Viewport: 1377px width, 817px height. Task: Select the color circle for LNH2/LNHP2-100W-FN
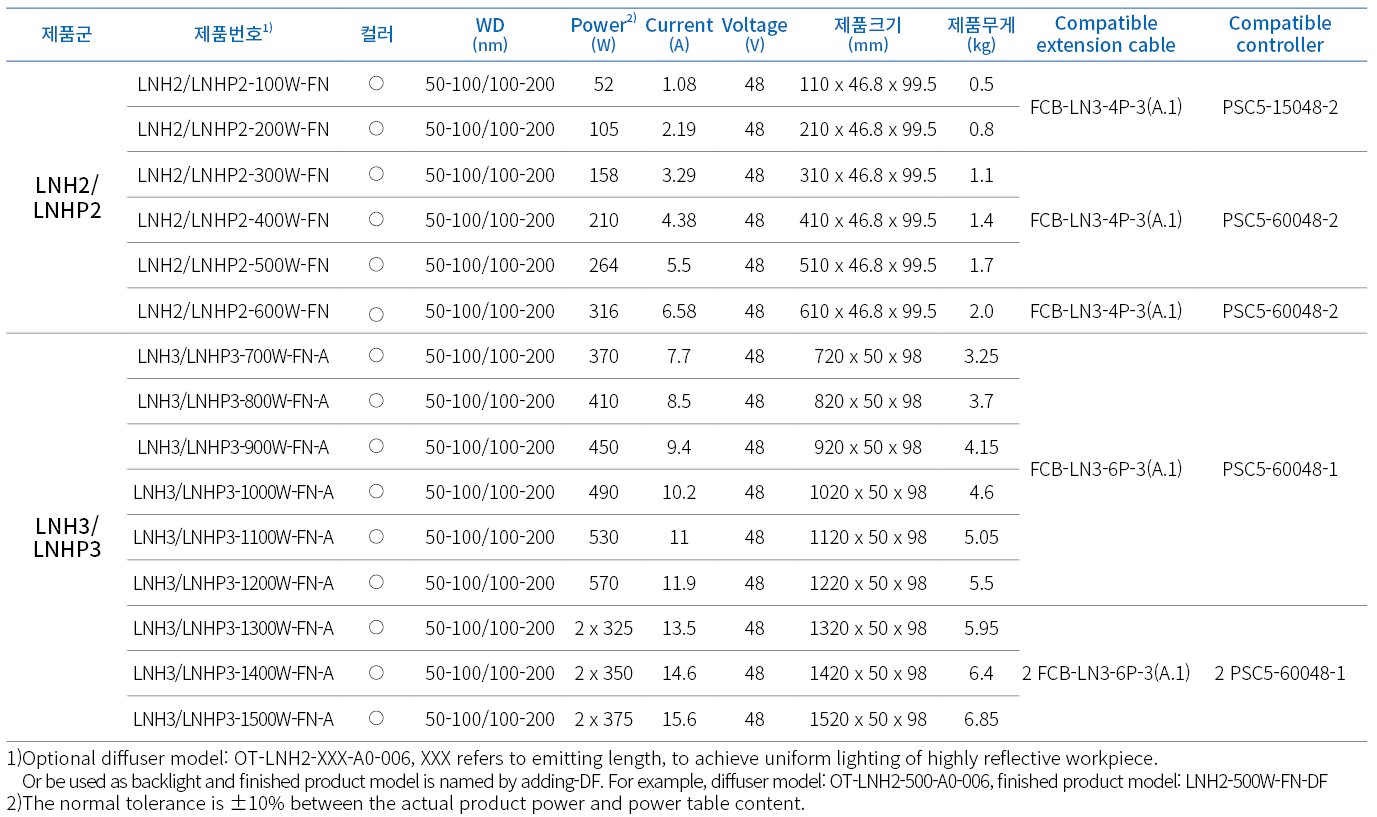(376, 84)
